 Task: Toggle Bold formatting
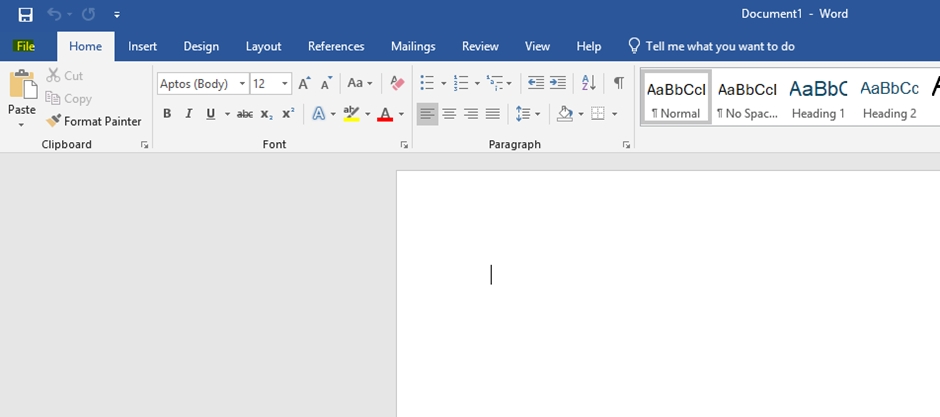[167, 114]
